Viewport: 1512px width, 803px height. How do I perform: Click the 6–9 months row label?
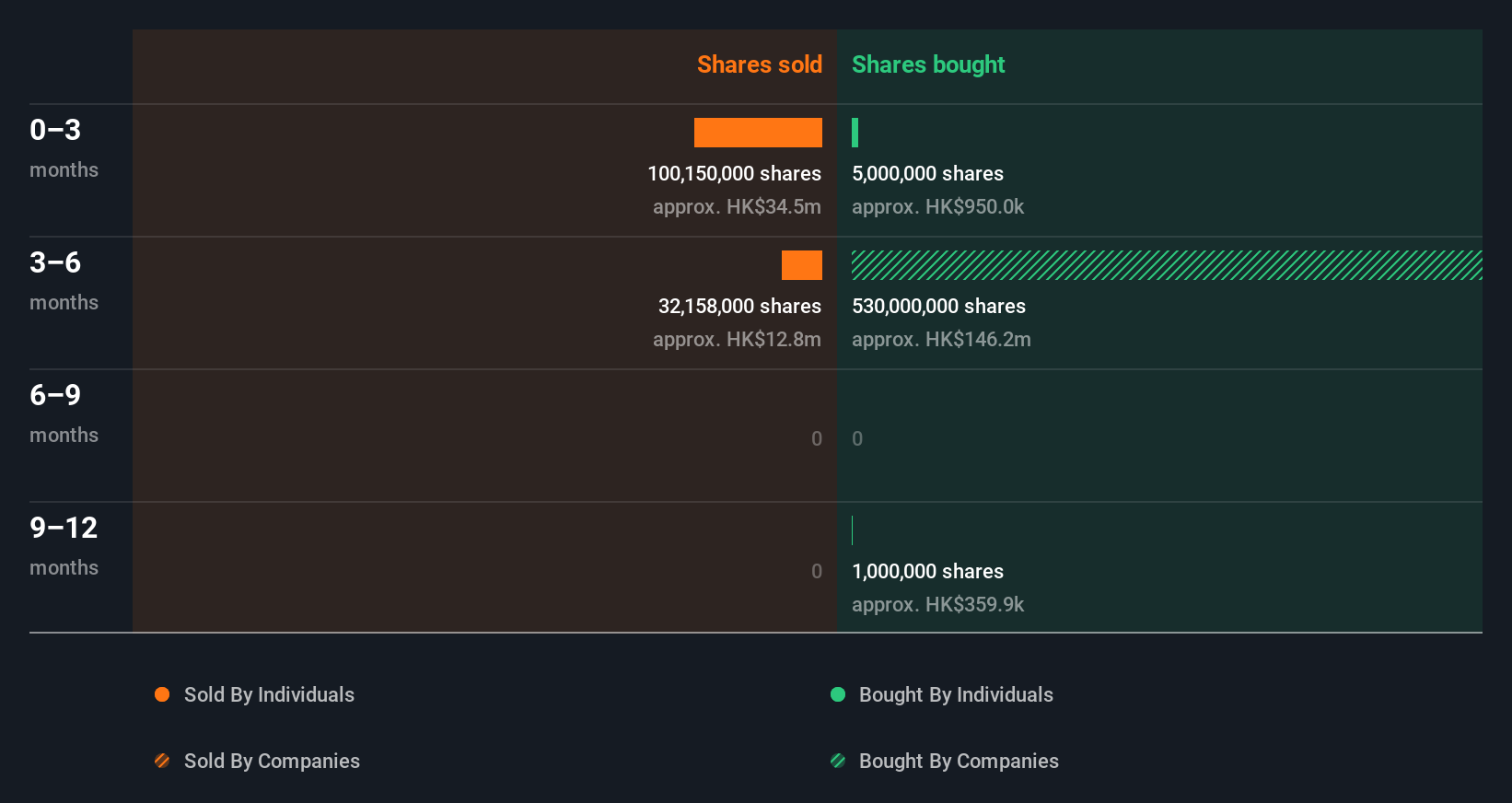(x=64, y=413)
